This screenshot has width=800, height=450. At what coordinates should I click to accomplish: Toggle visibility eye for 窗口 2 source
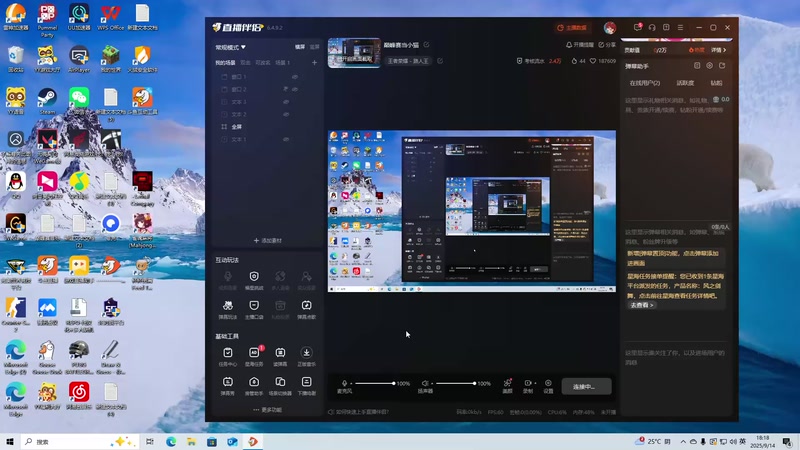click(295, 89)
